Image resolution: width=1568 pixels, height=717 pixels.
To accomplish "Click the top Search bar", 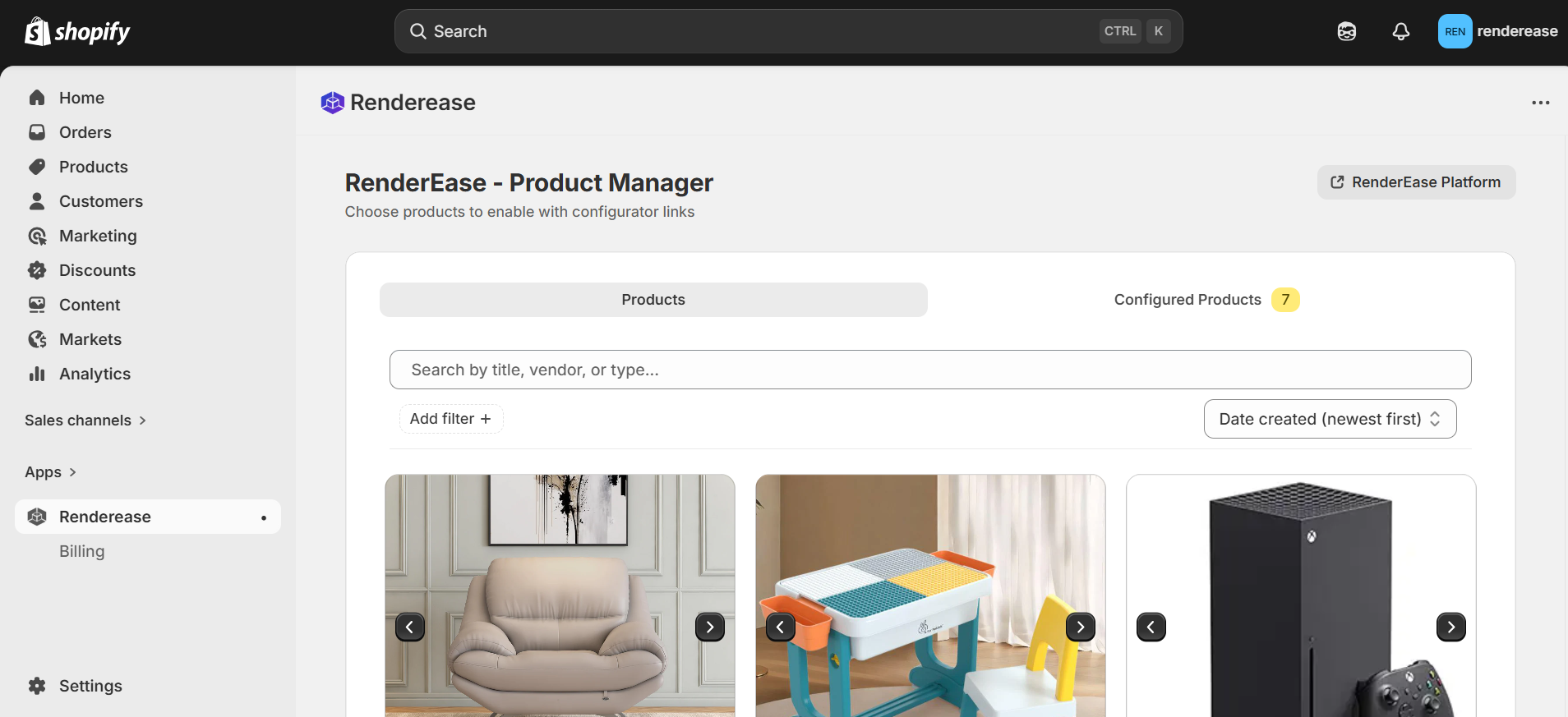I will [789, 31].
